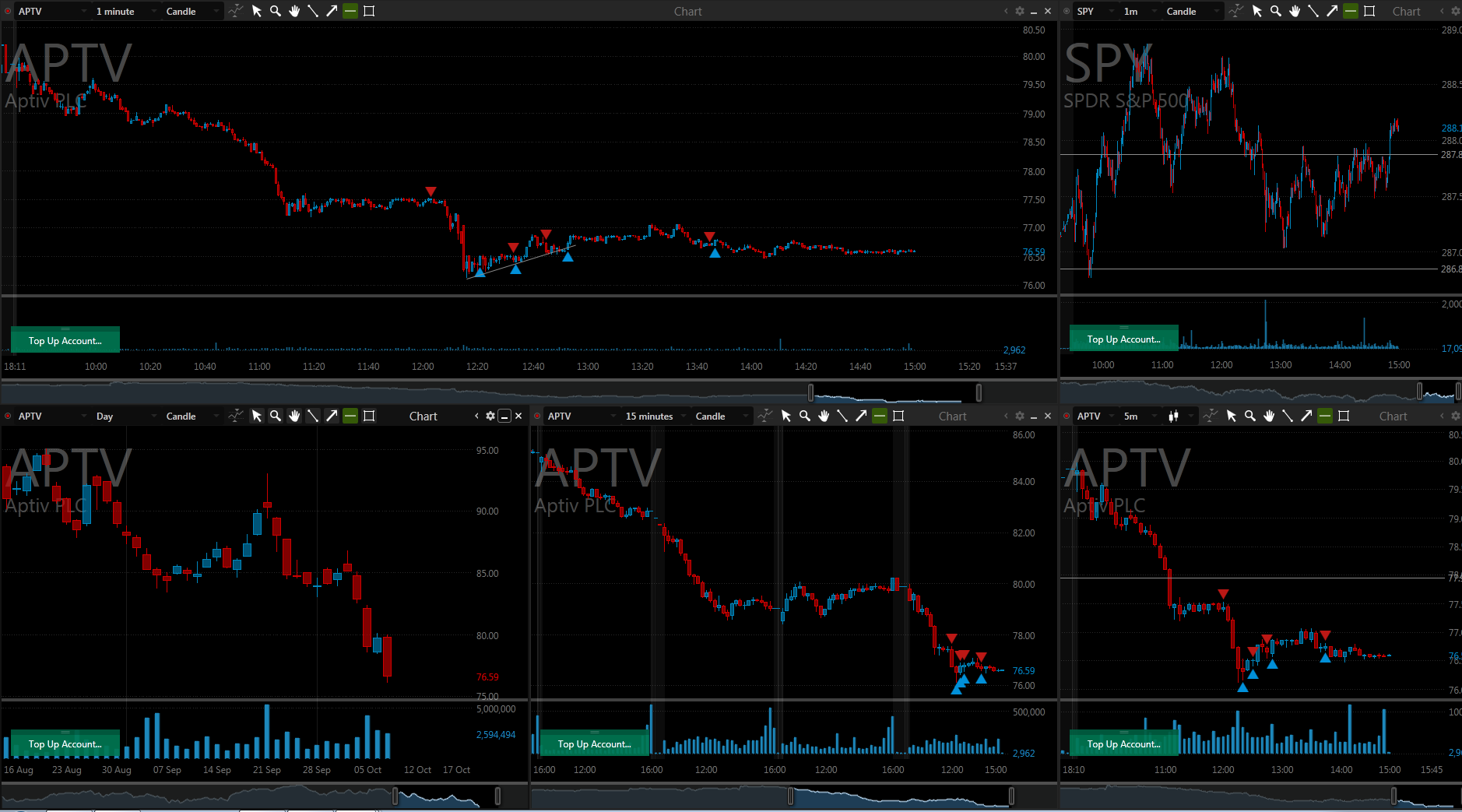Select pan hand tool in APTV Day chart

(294, 416)
